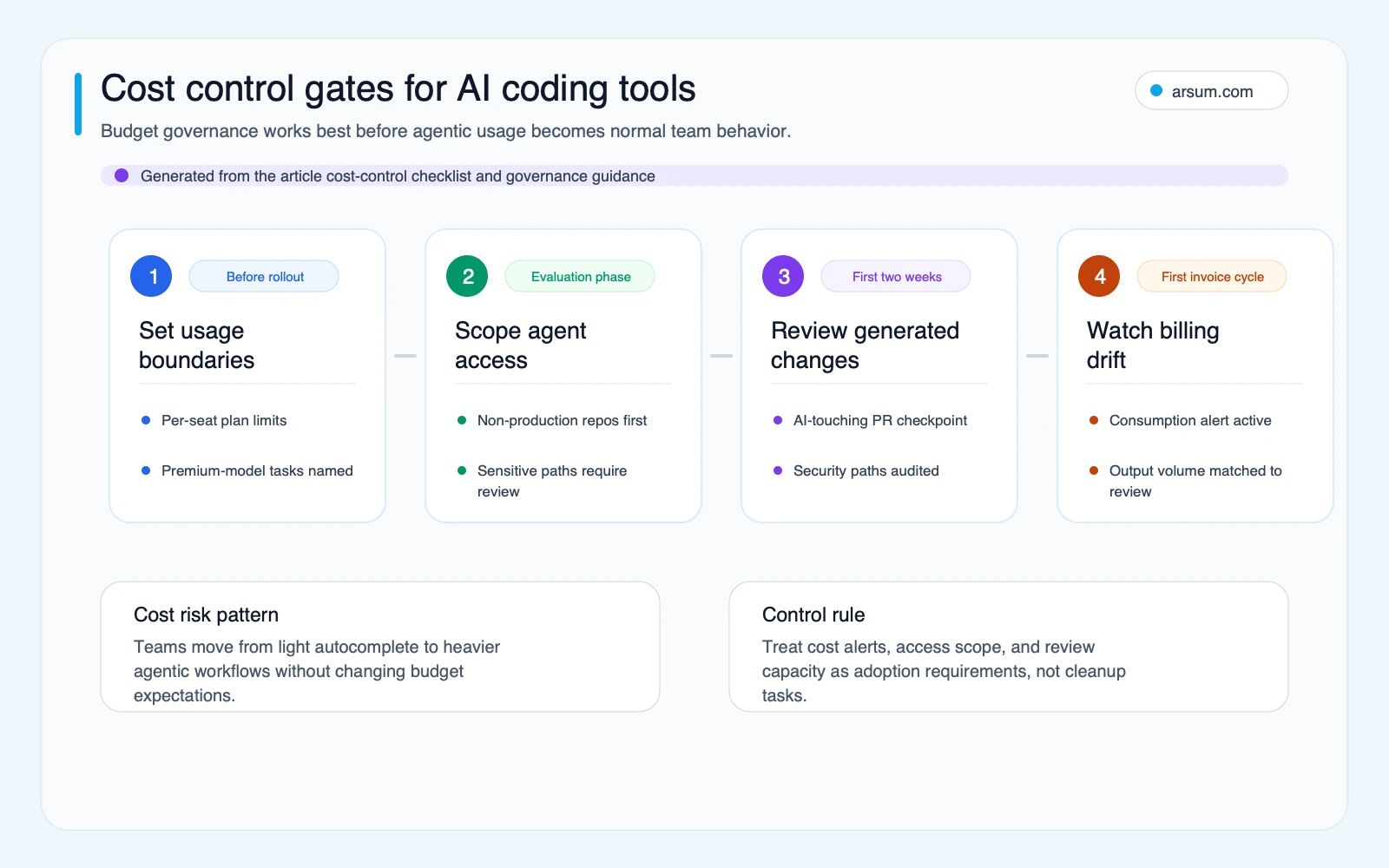The width and height of the screenshot is (1389, 868).
Task: Click the Evaluation phase pill
Action: click(580, 276)
